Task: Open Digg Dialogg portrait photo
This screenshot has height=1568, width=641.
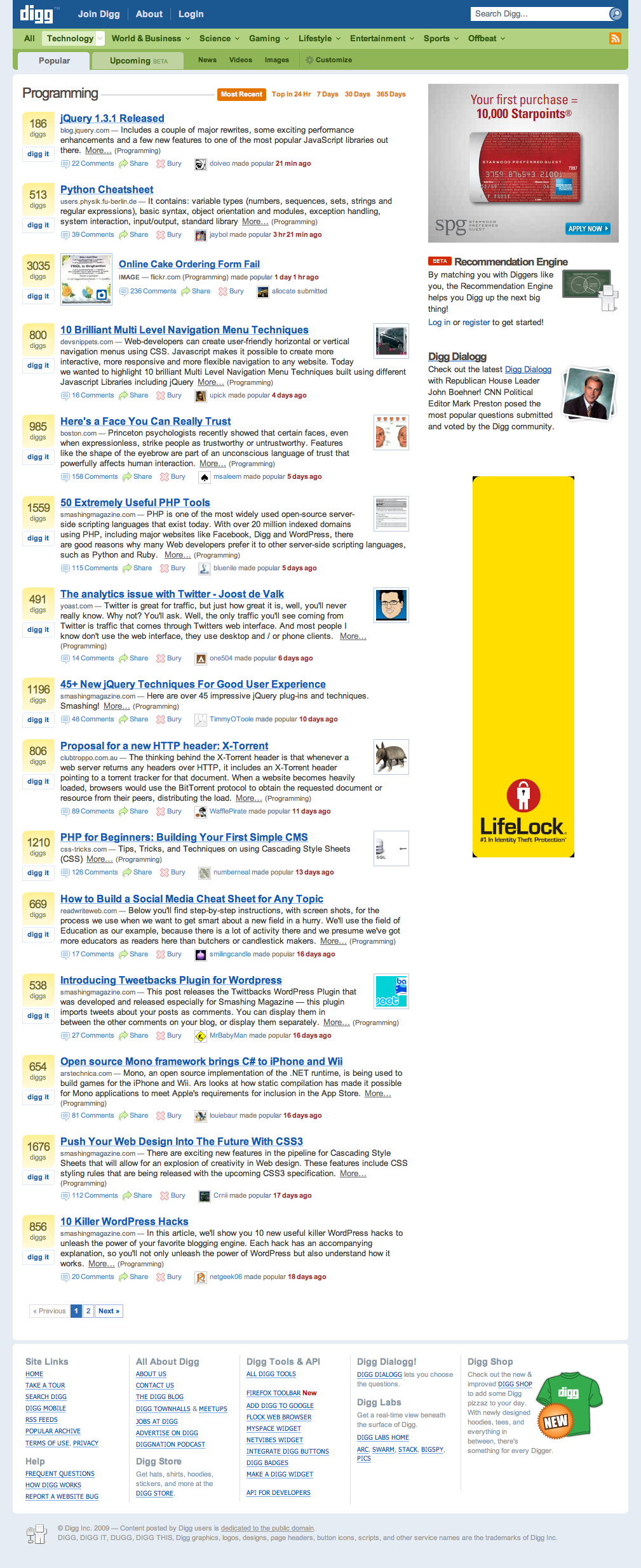Action: 590,394
